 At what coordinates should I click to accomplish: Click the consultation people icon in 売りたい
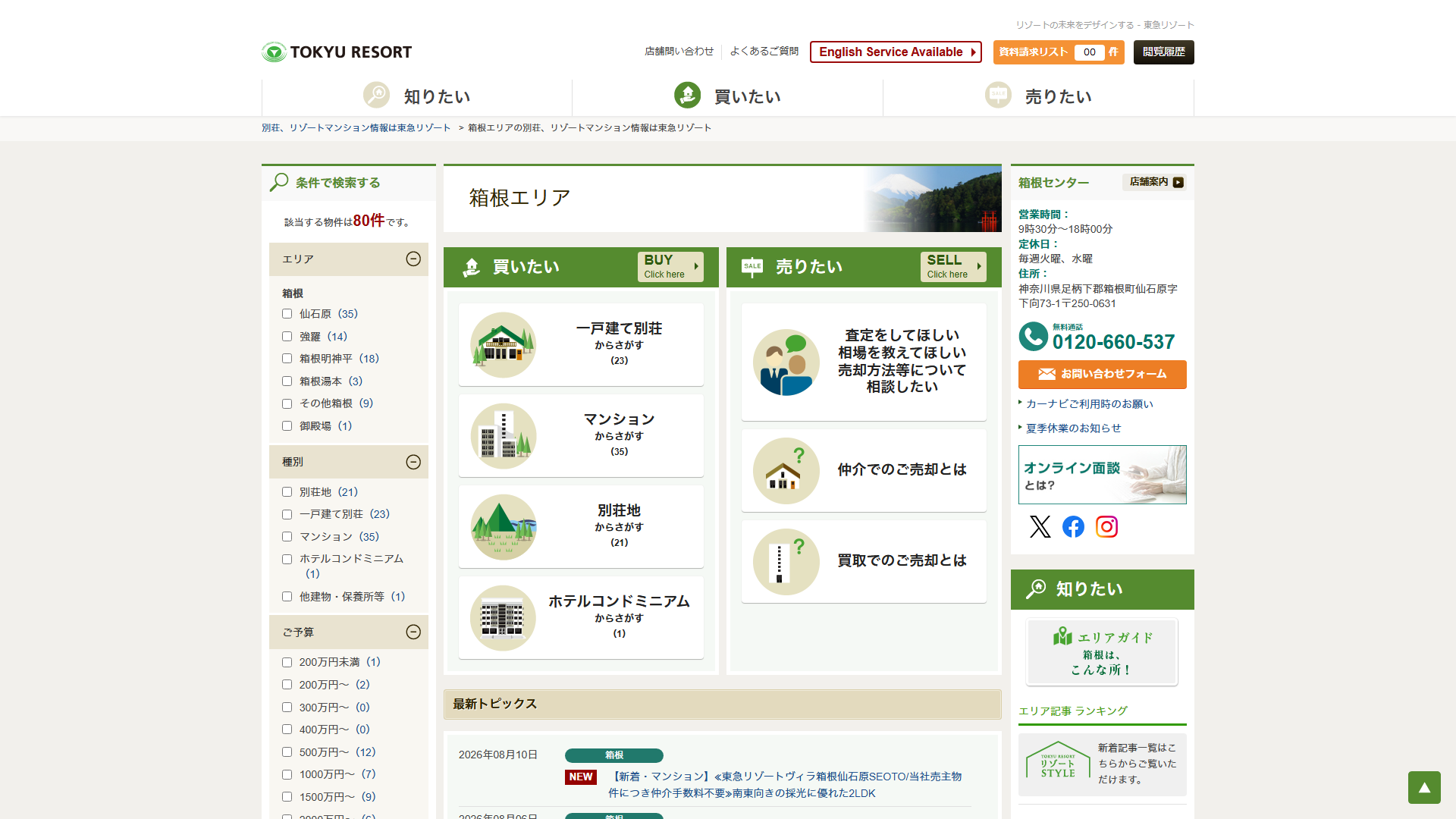(786, 362)
